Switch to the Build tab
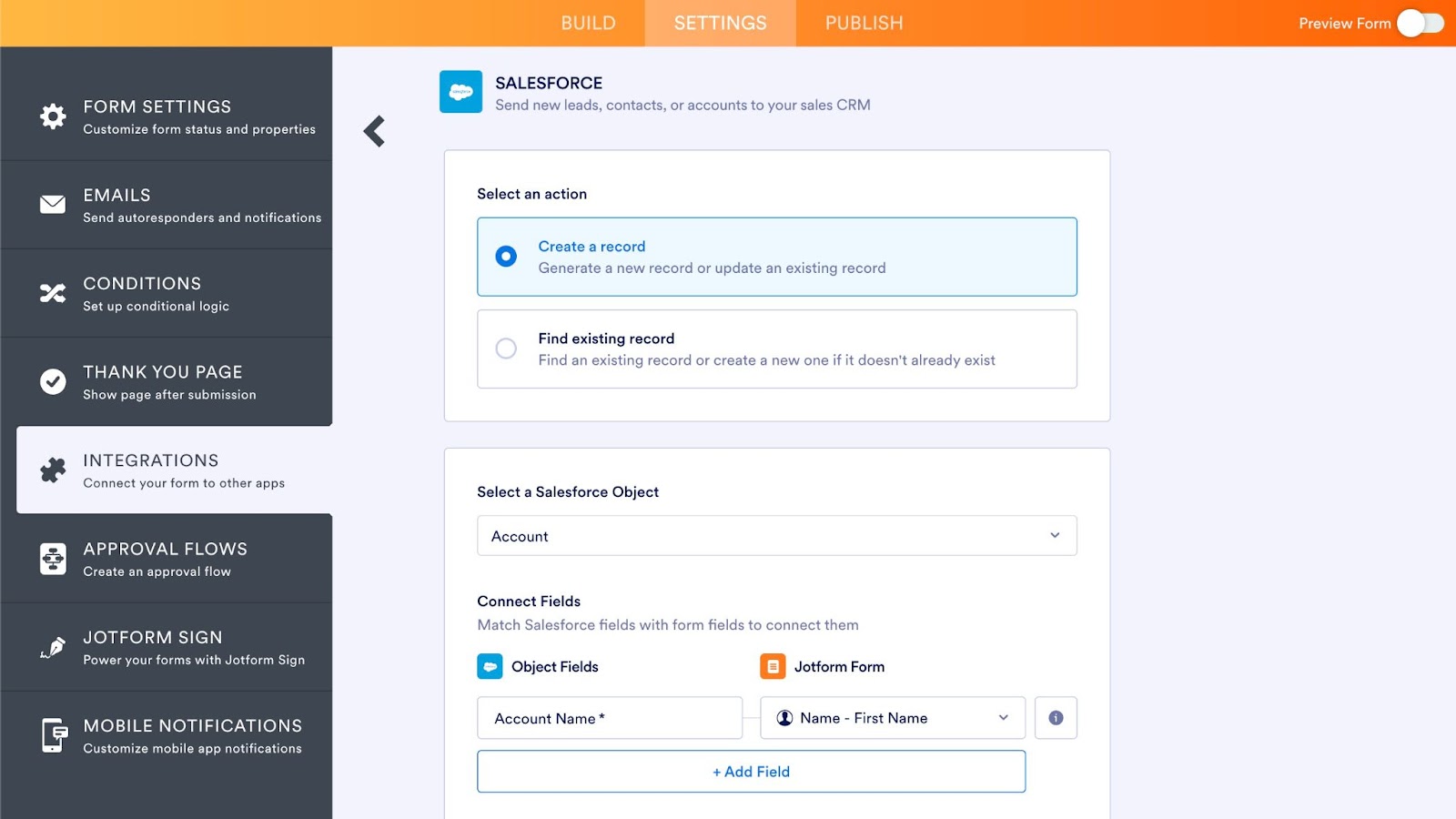The width and height of the screenshot is (1456, 819). pos(588,24)
